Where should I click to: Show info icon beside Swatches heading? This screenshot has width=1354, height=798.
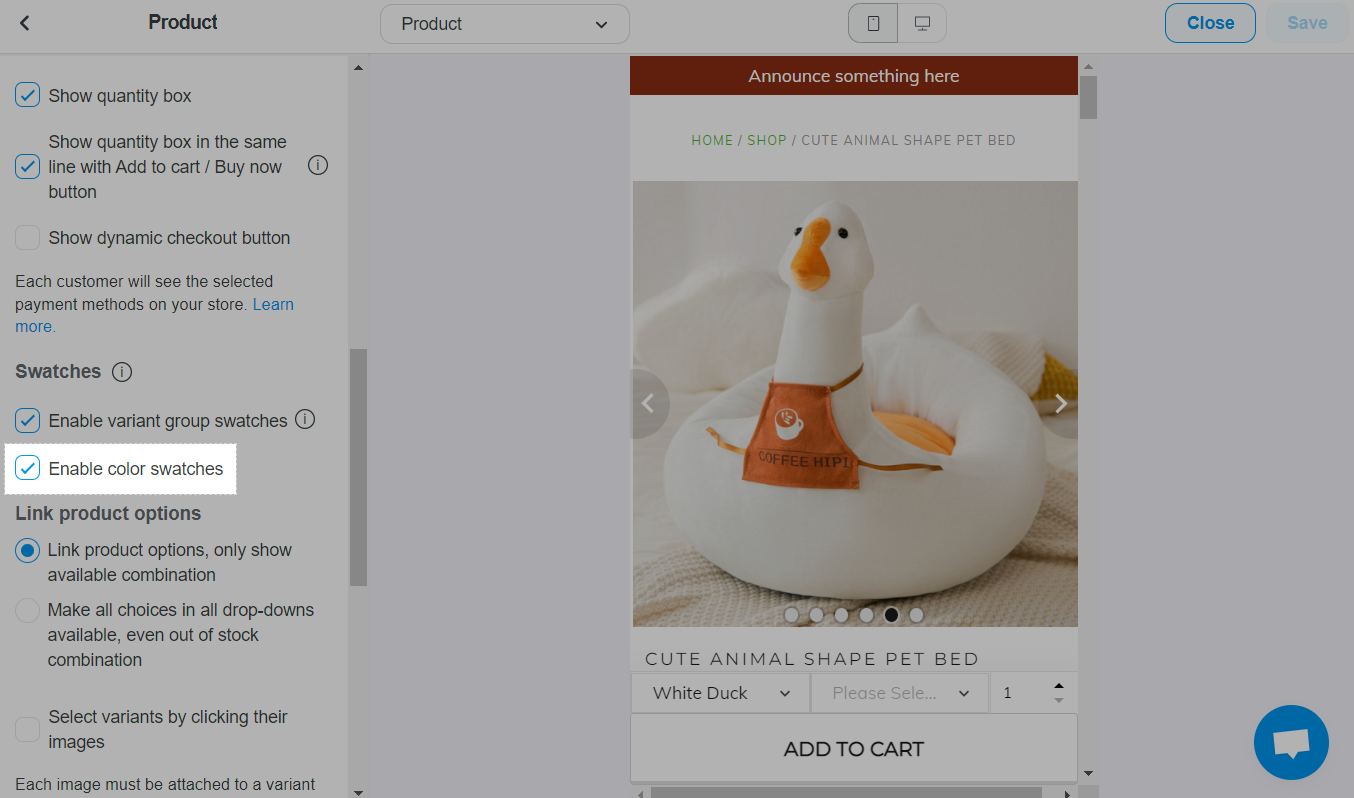click(x=122, y=372)
